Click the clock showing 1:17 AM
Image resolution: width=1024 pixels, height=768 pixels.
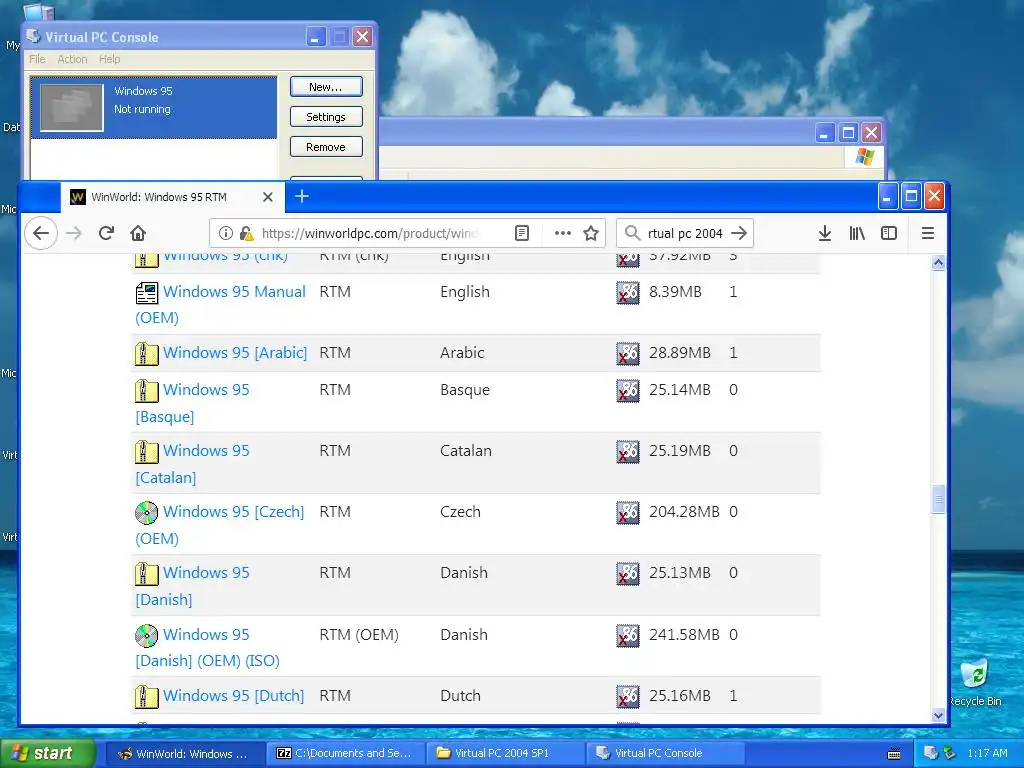pos(987,753)
